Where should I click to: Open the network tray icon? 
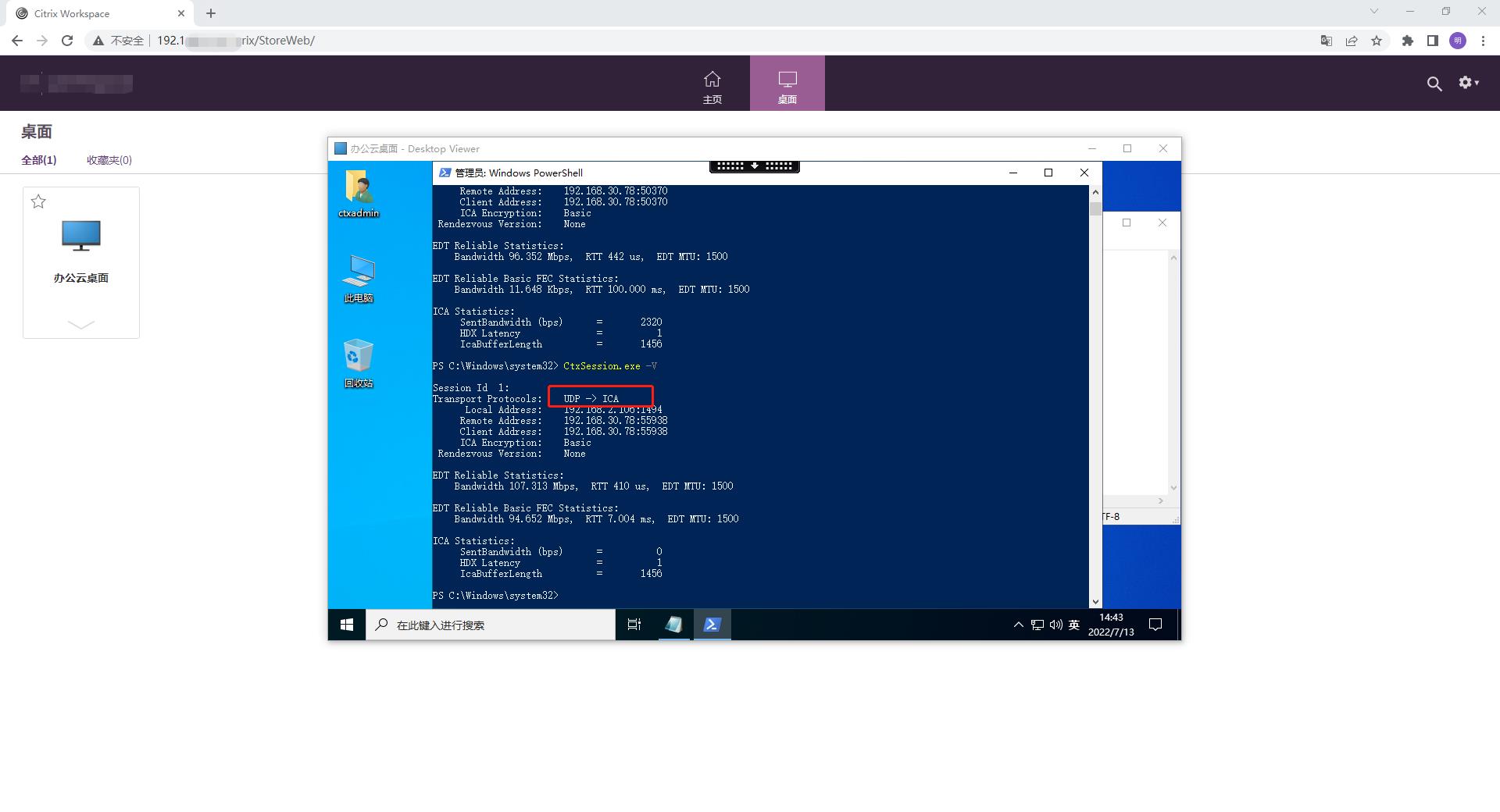click(x=1037, y=625)
